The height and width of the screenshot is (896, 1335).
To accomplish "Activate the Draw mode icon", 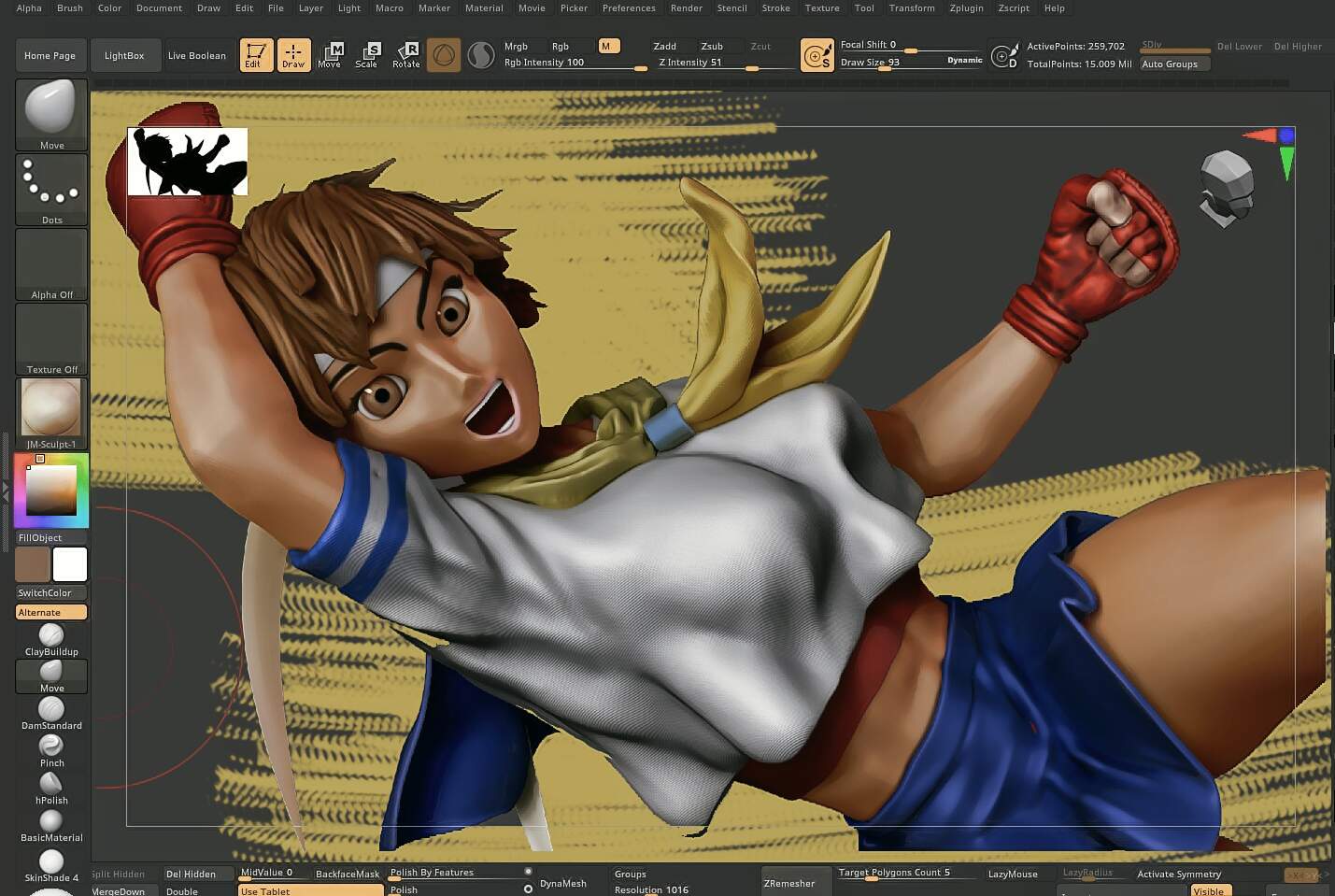I will pos(293,55).
